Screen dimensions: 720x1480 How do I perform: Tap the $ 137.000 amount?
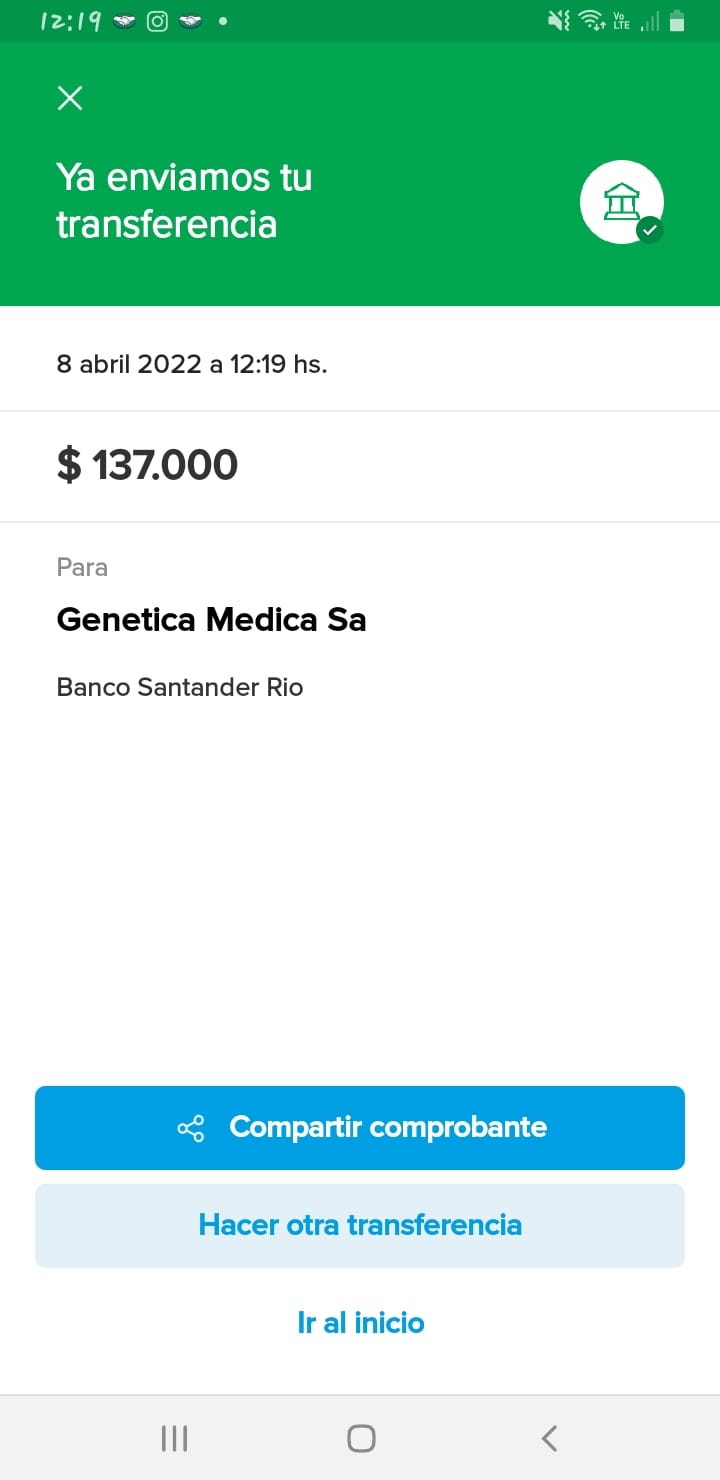pos(148,465)
